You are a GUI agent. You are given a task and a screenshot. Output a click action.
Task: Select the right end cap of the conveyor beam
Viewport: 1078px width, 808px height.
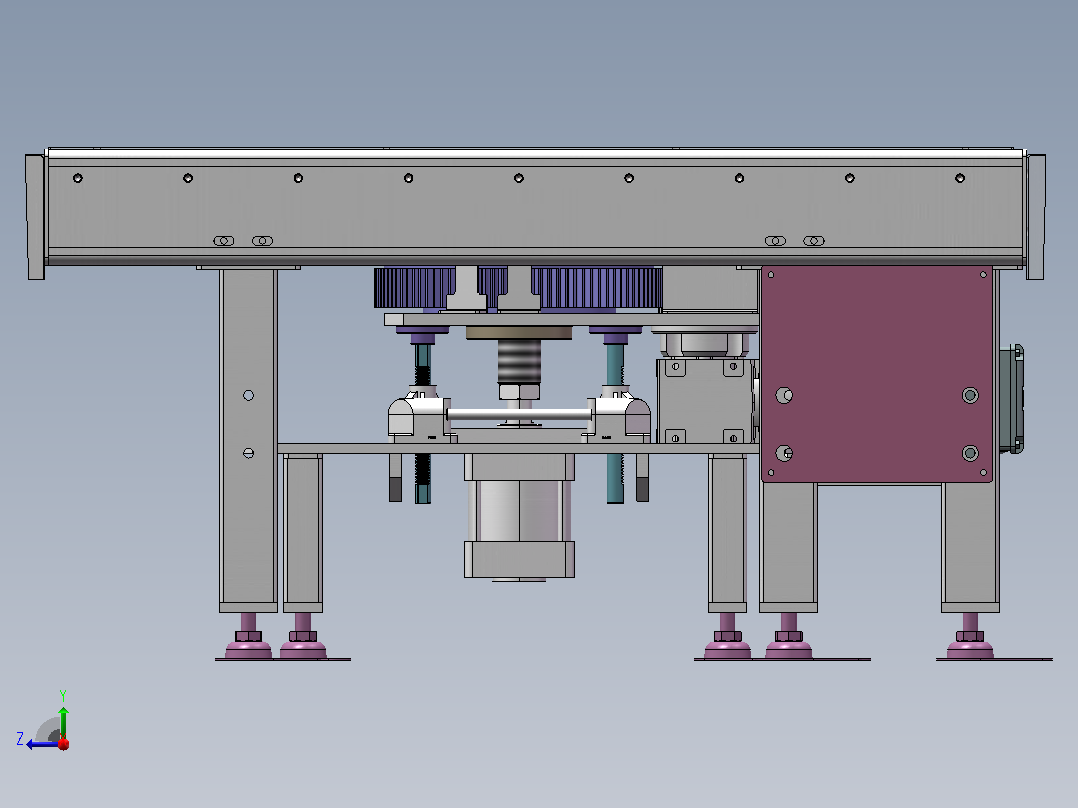tap(1035, 217)
